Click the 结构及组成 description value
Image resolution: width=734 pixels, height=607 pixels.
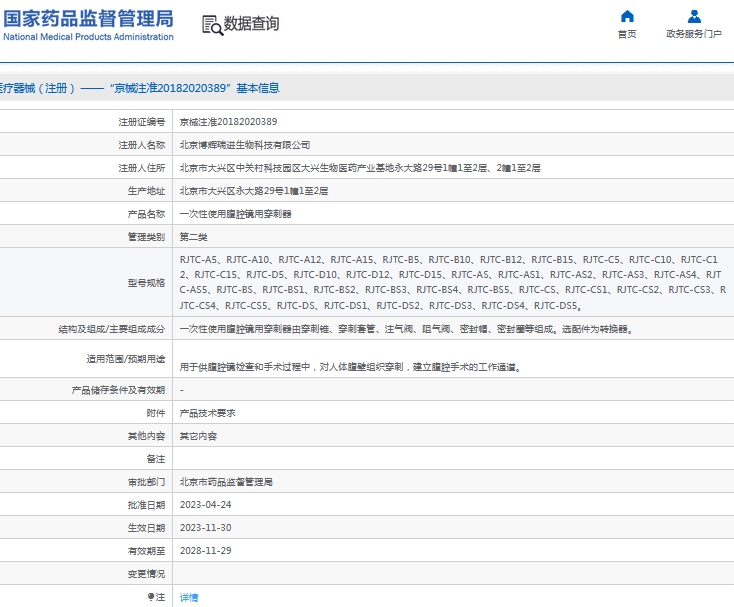406,329
